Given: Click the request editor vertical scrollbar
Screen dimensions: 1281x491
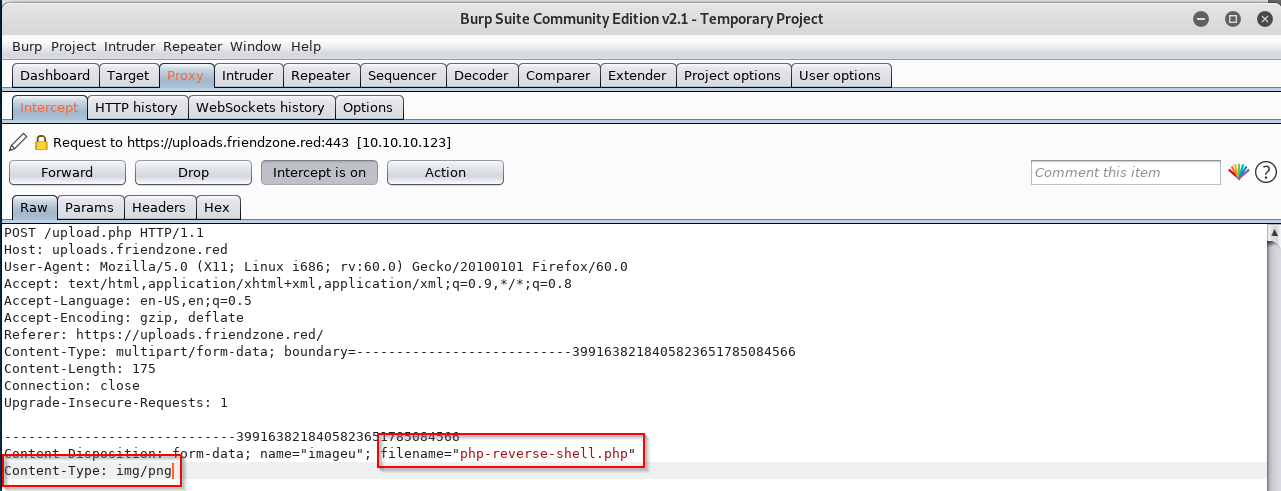Looking at the screenshot, I should [1275, 360].
